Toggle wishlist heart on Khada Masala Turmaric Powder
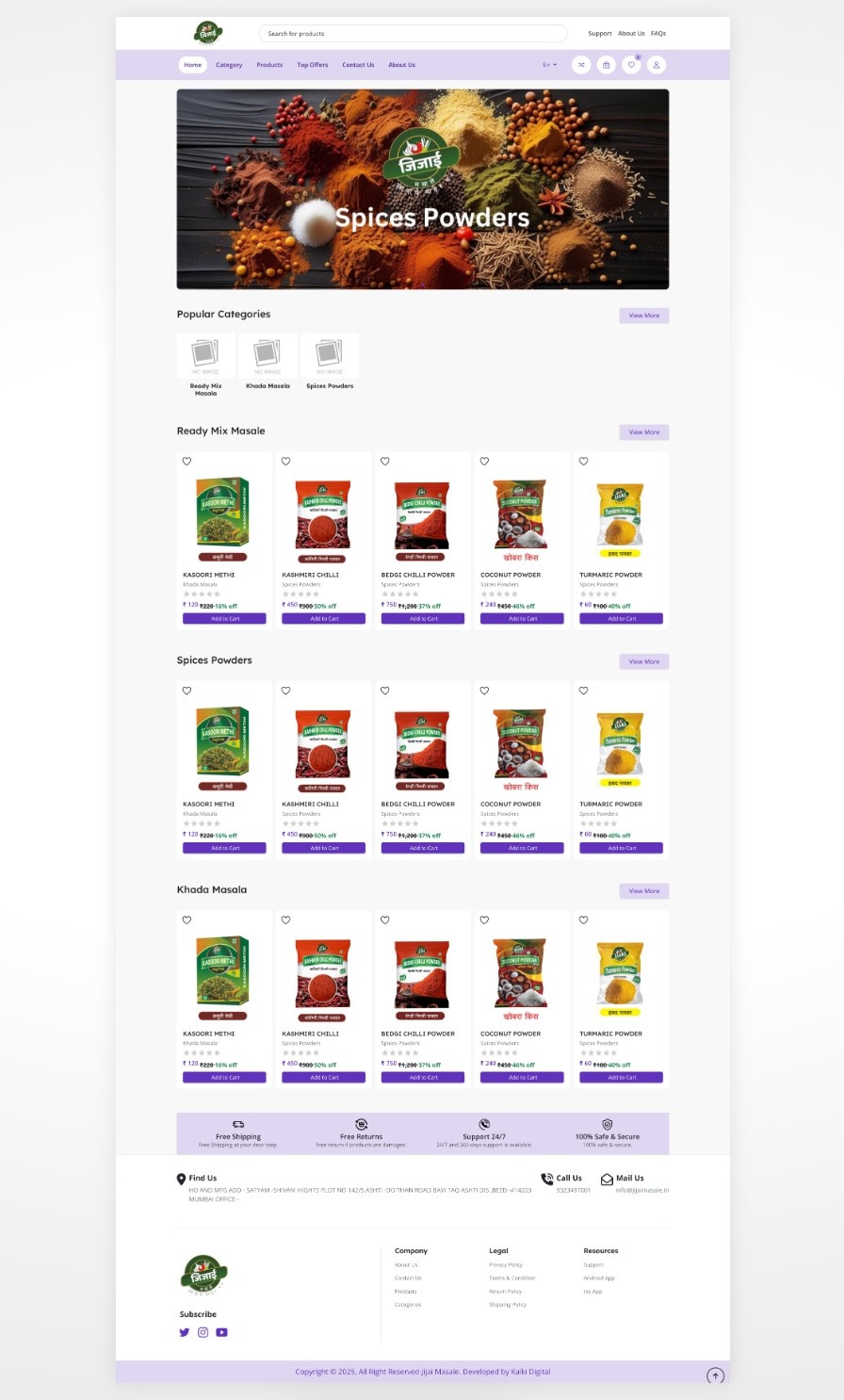 point(583,920)
